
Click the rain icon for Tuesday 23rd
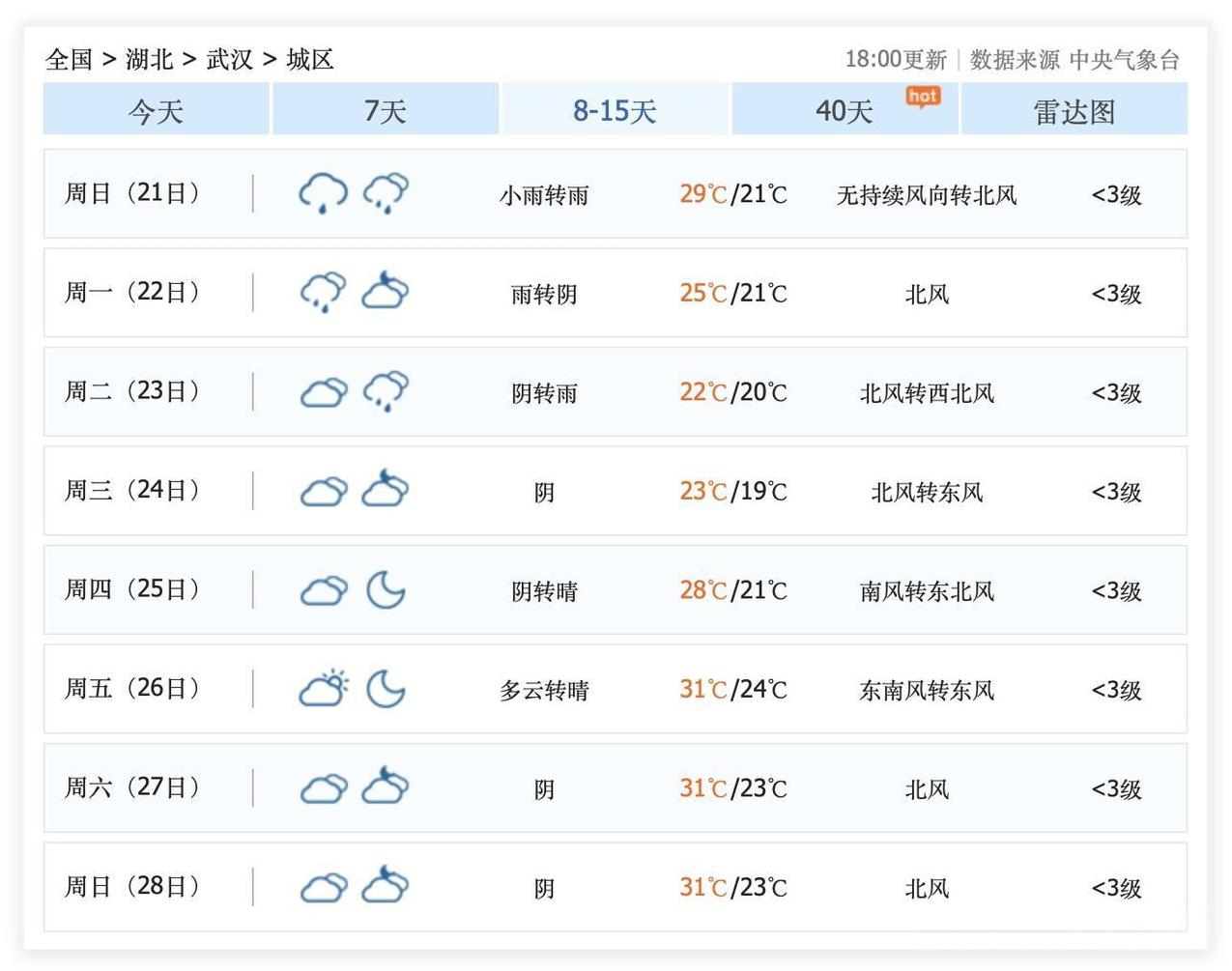click(385, 391)
